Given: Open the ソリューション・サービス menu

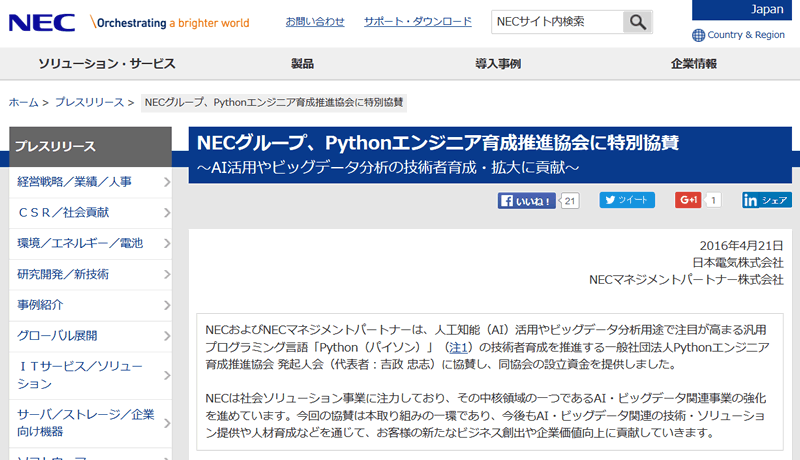Looking at the screenshot, I should point(106,64).
